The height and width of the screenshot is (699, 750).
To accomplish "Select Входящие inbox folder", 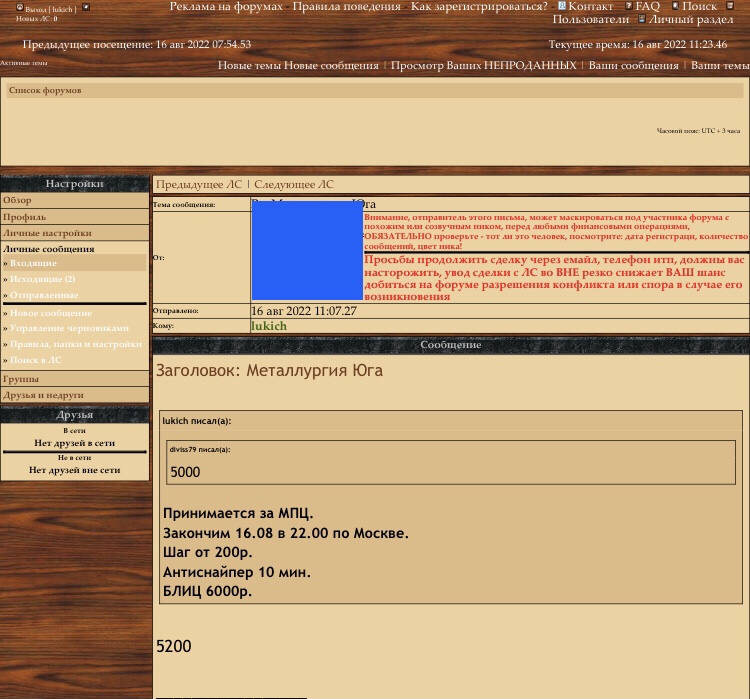I will (33, 263).
